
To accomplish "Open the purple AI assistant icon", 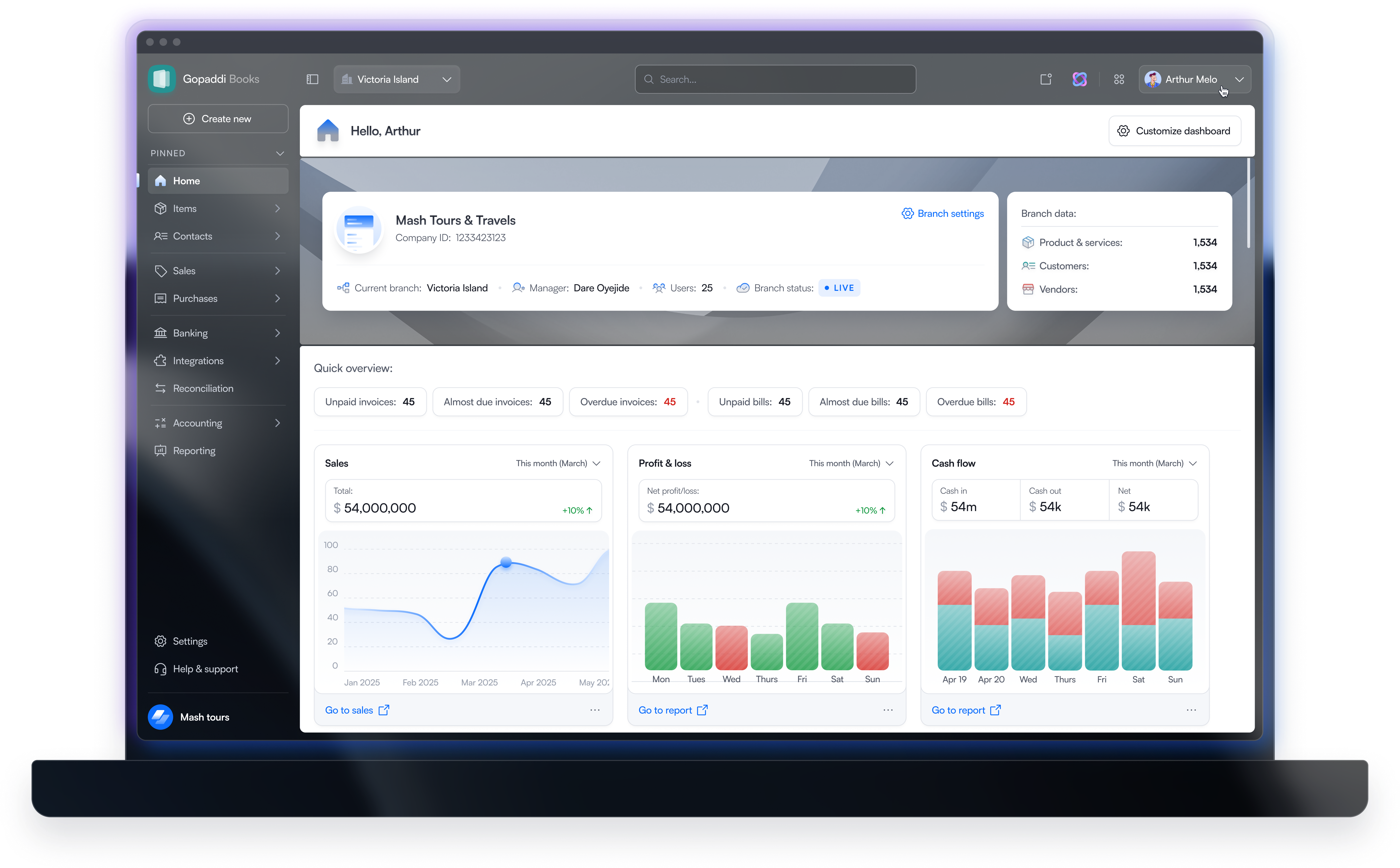I will click(x=1079, y=79).
